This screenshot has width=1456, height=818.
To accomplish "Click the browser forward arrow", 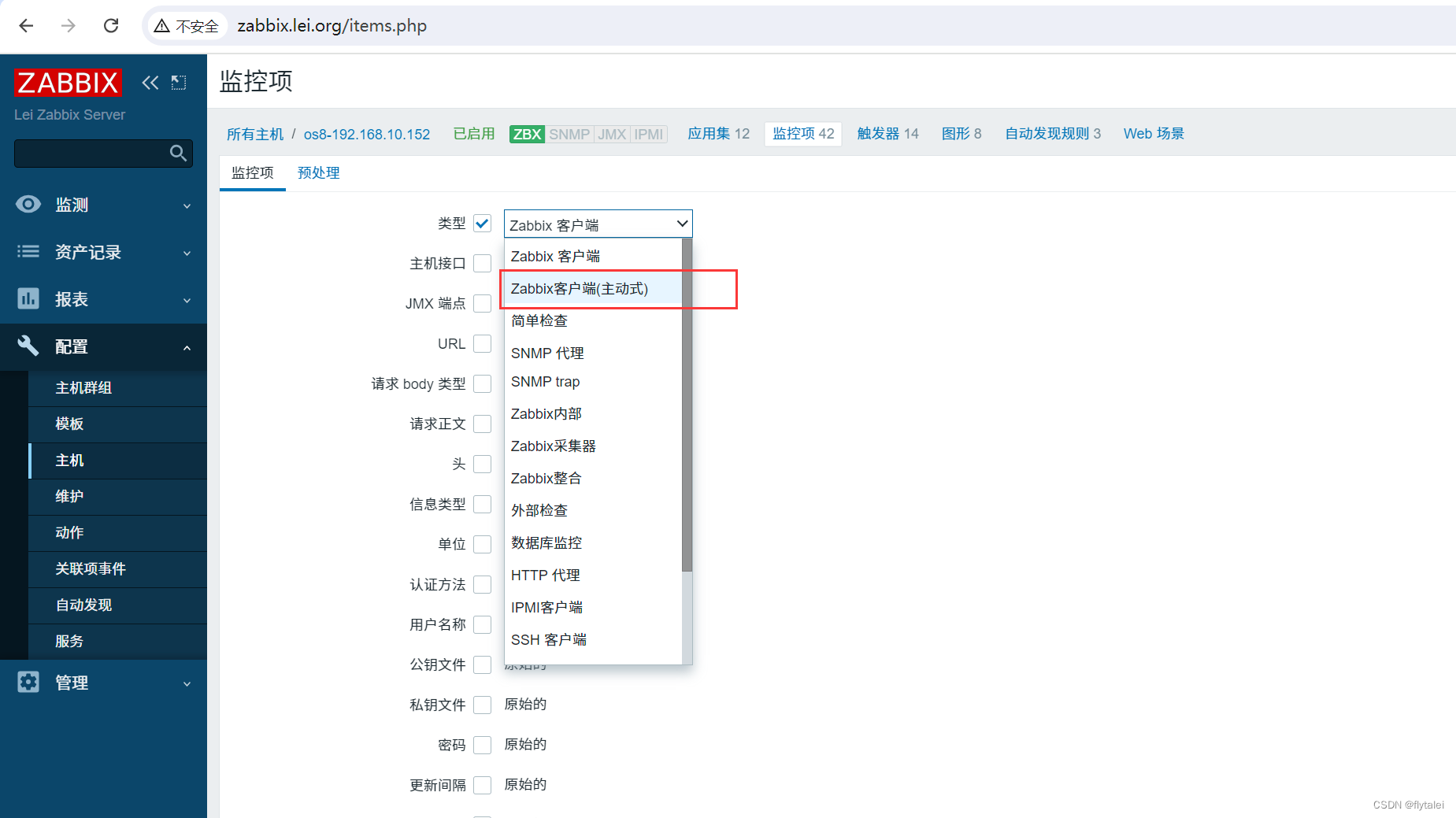I will pyautogui.click(x=69, y=26).
